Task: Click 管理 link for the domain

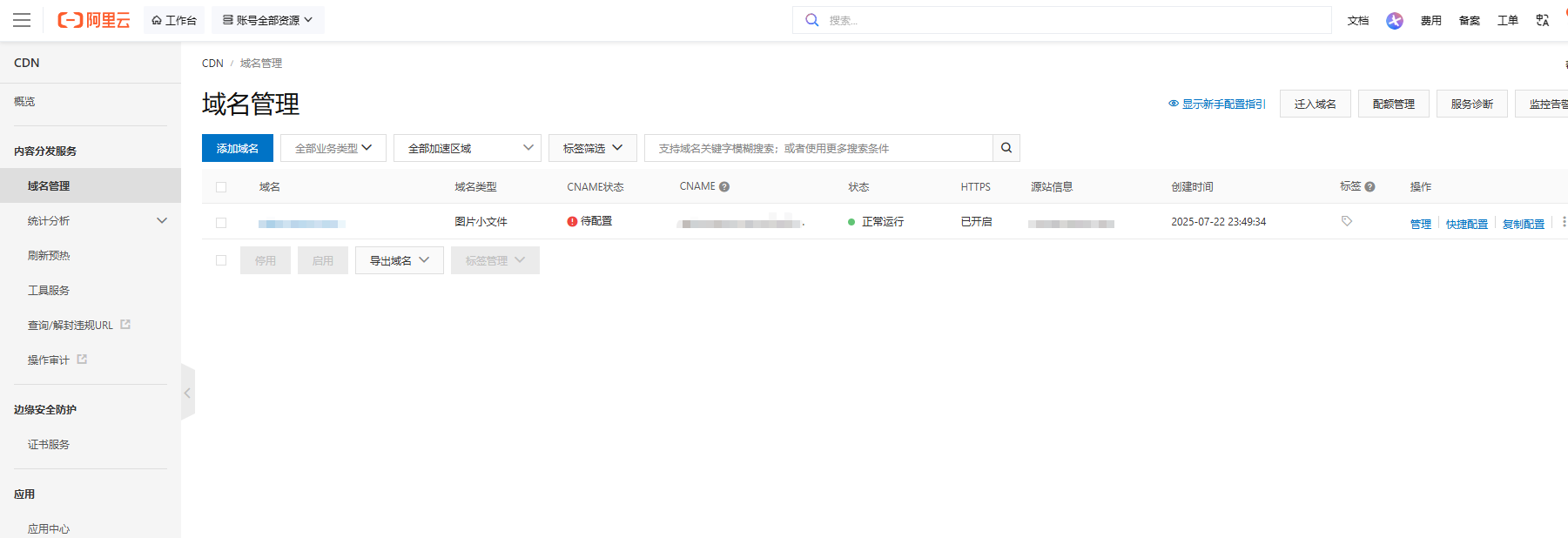Action: [1421, 224]
